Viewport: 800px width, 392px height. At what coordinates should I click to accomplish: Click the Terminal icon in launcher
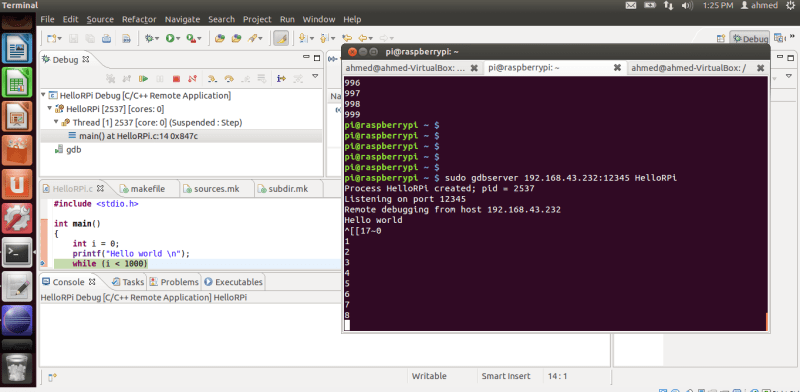tap(17, 252)
